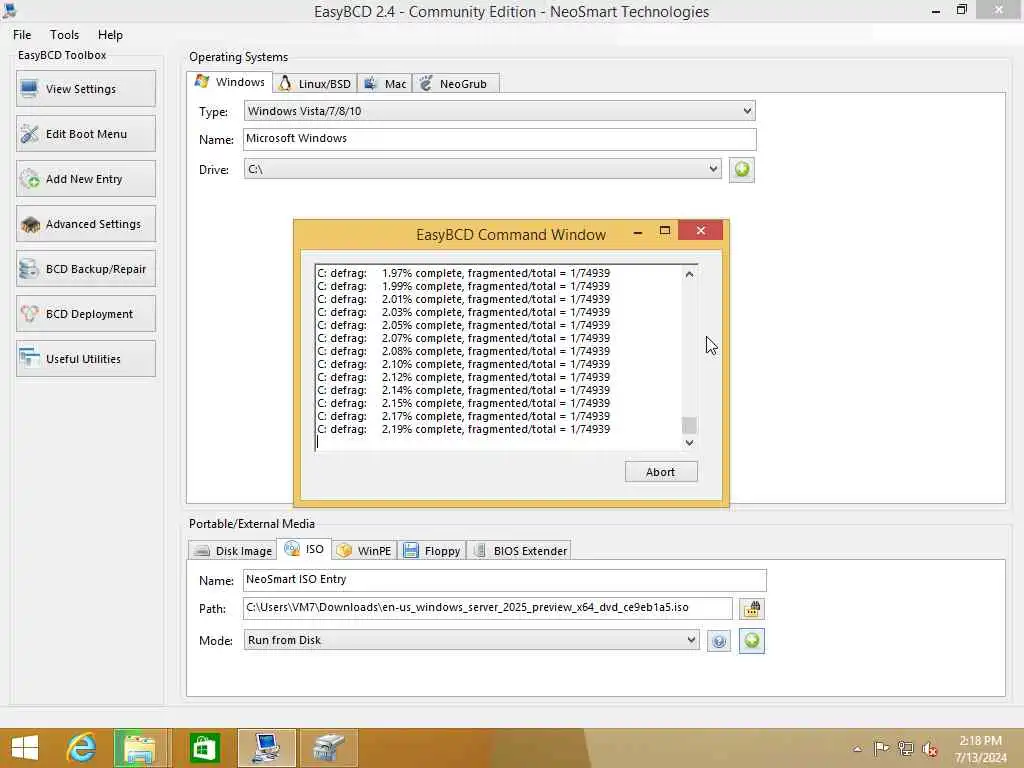This screenshot has width=1024, height=768.
Task: Open the Edit Boot Menu section
Action: pos(86,134)
